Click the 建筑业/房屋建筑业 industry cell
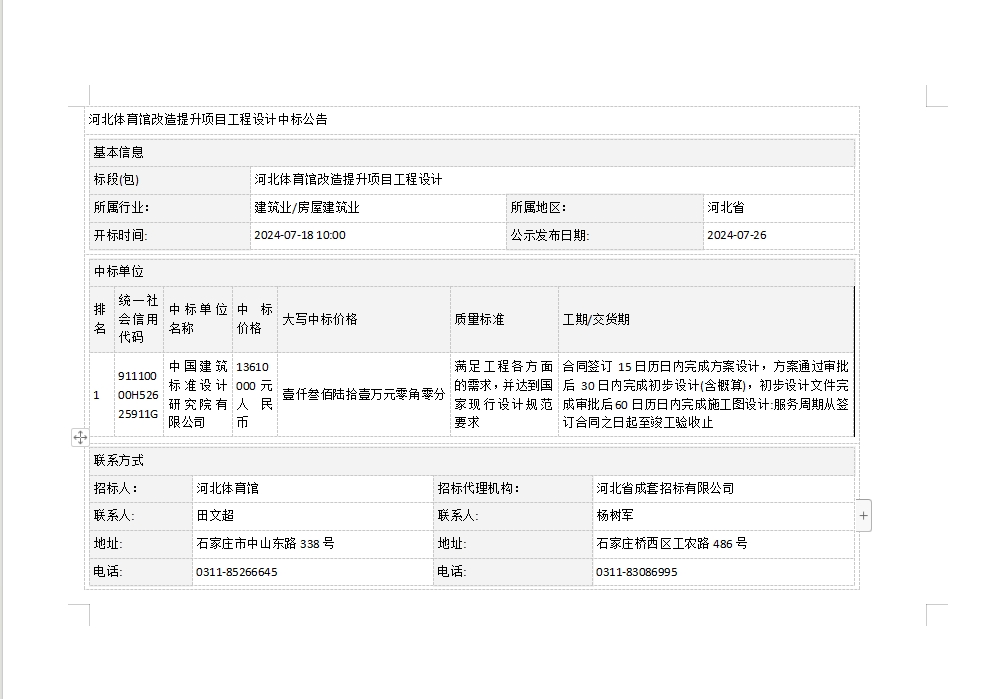Screen dimensions: 1006x699 (x=307, y=208)
